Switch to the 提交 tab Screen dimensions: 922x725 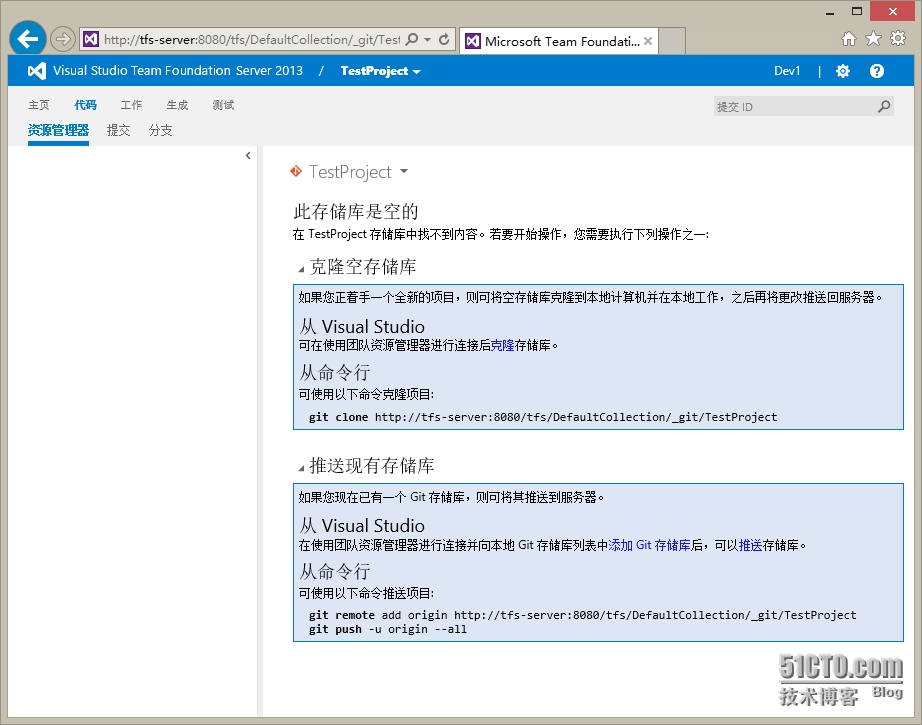(x=118, y=131)
